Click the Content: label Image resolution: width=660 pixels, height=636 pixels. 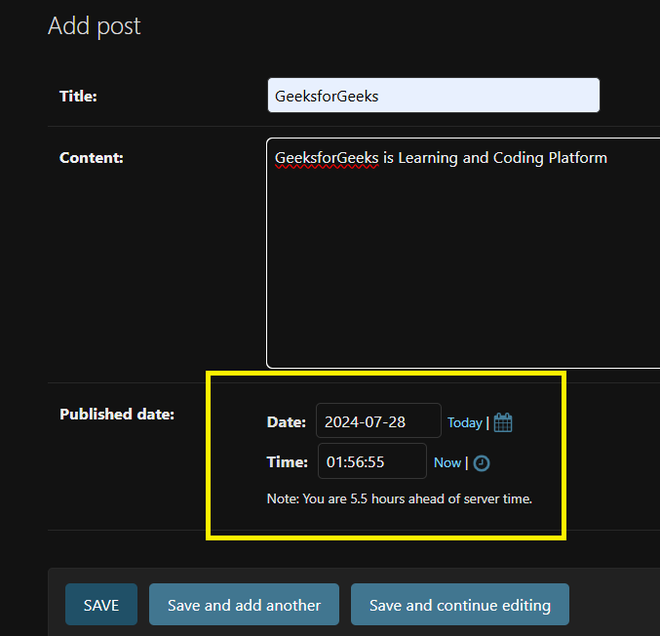coord(91,157)
